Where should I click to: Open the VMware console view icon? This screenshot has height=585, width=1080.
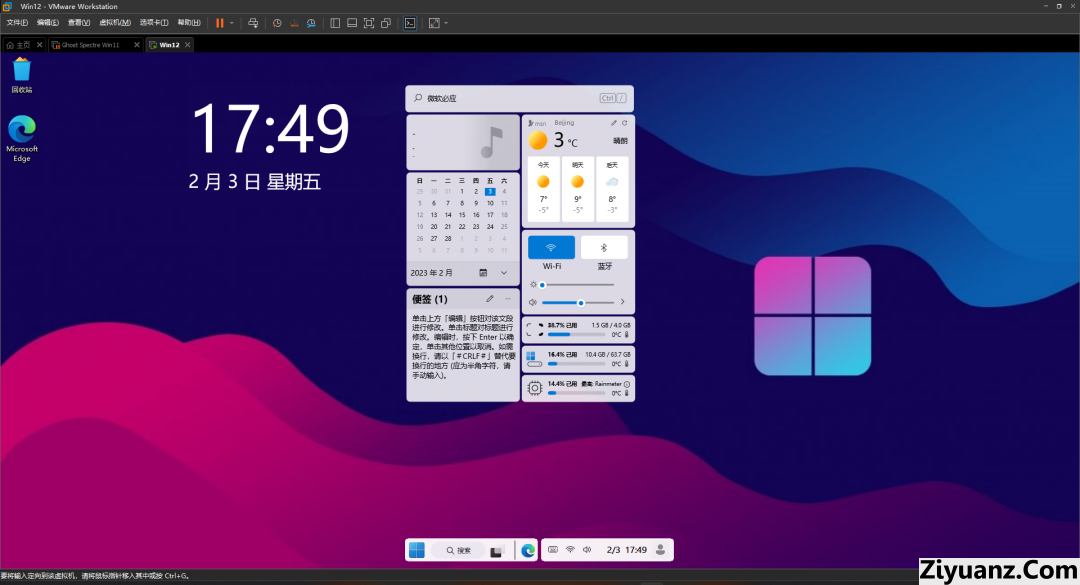click(x=410, y=22)
